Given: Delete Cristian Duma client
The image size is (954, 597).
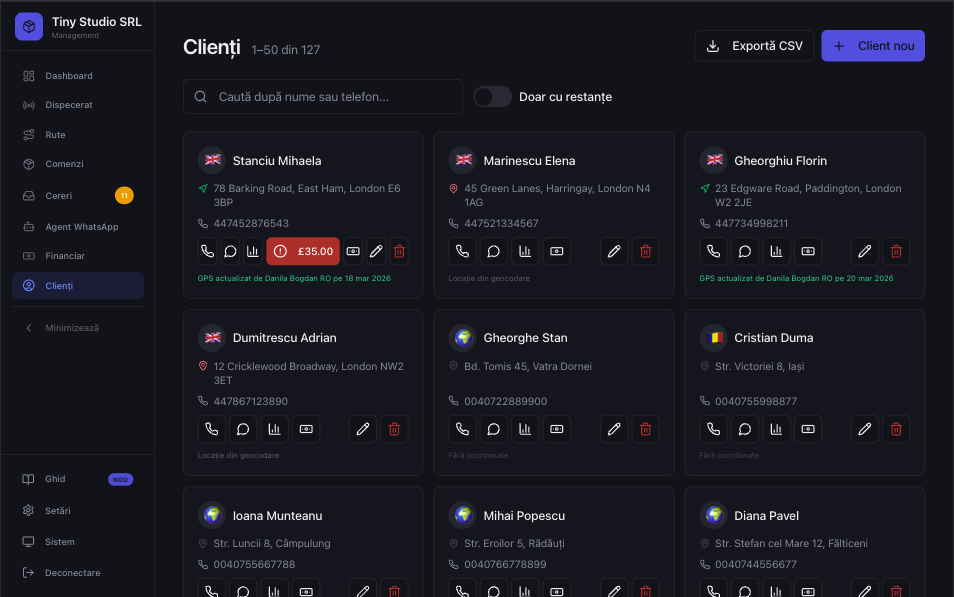Looking at the screenshot, I should (x=896, y=429).
